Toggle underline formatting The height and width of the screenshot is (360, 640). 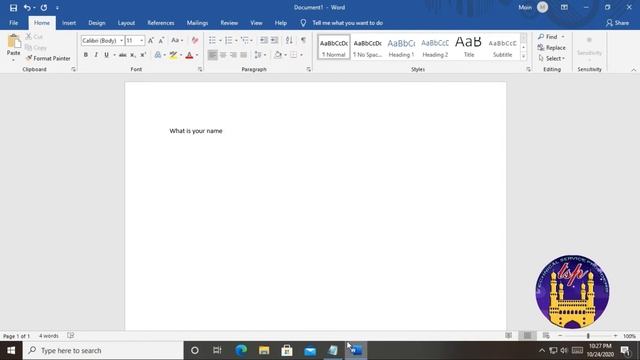[106, 55]
